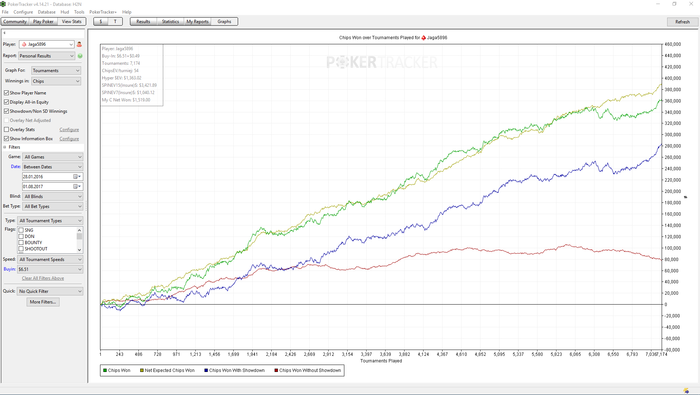Click the status bar tray icon
Screen dimensions: 700x395
(686, 391)
